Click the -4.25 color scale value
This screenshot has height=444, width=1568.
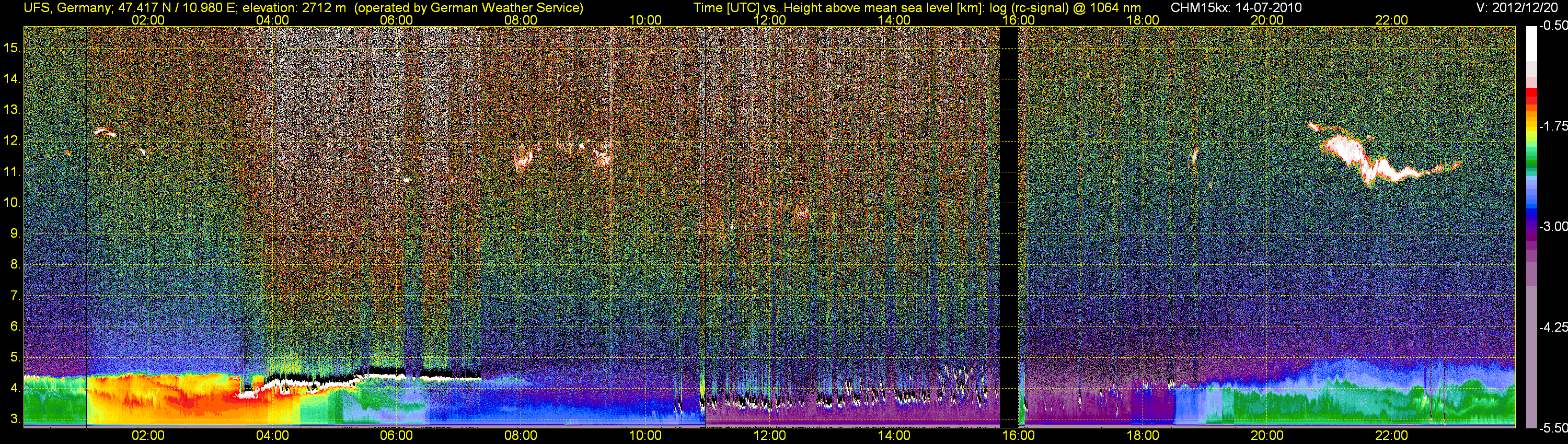(x=1553, y=327)
